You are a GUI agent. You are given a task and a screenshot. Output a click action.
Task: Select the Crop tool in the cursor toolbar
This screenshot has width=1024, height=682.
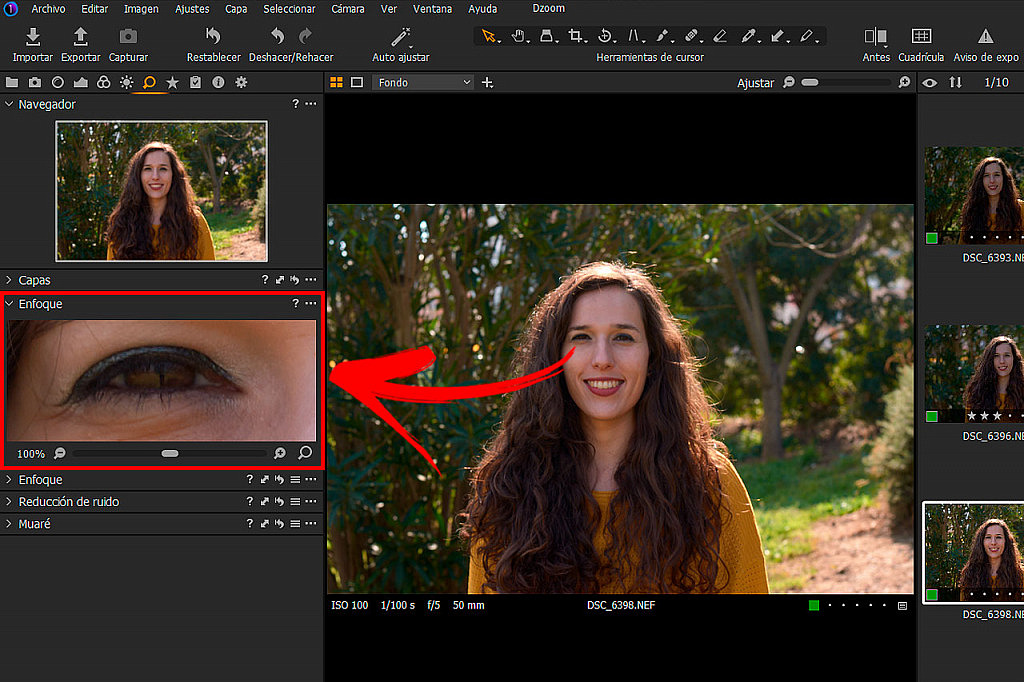pyautogui.click(x=576, y=36)
